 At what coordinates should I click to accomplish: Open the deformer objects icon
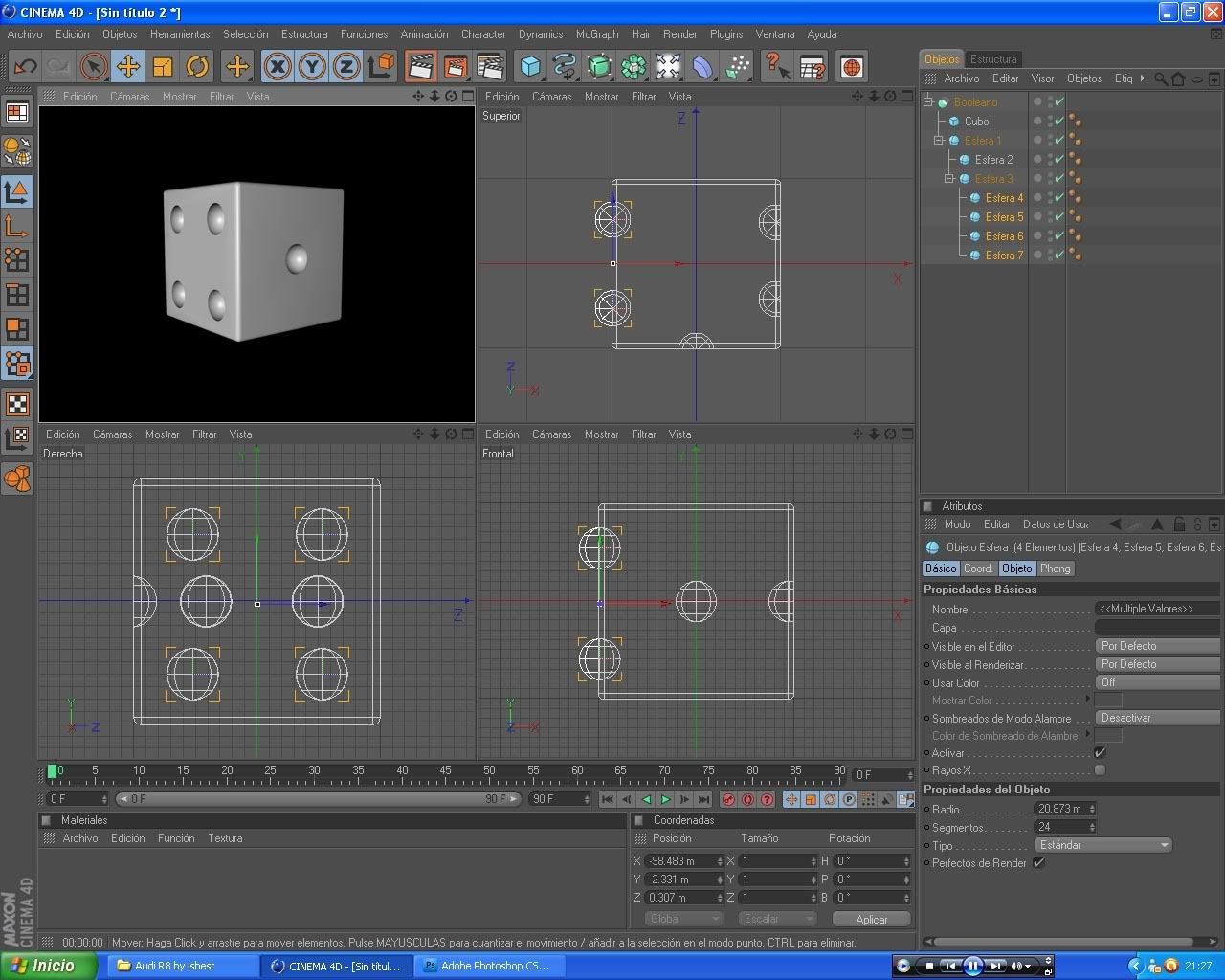pyautogui.click(x=702, y=67)
